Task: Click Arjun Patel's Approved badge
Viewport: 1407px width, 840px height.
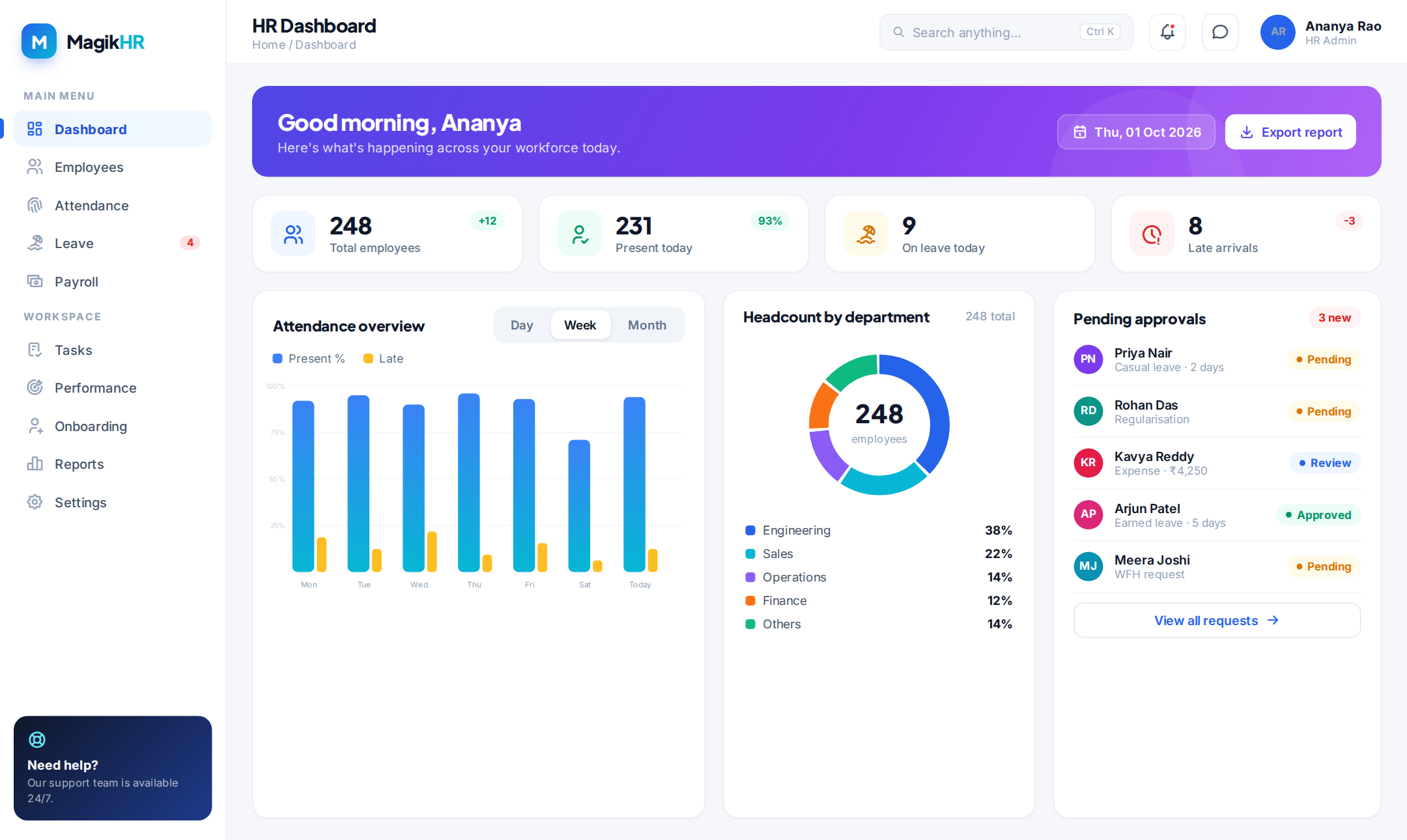Action: point(1318,515)
